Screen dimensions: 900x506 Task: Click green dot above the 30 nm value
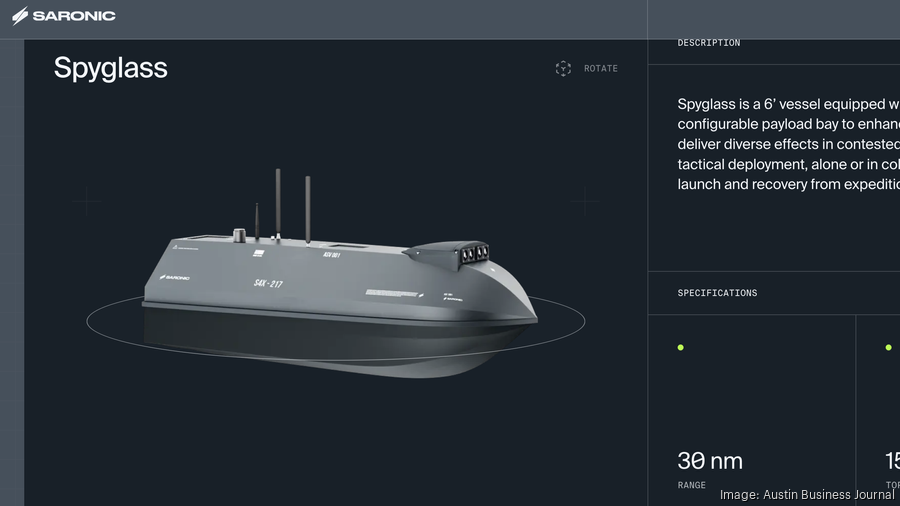pos(681,347)
